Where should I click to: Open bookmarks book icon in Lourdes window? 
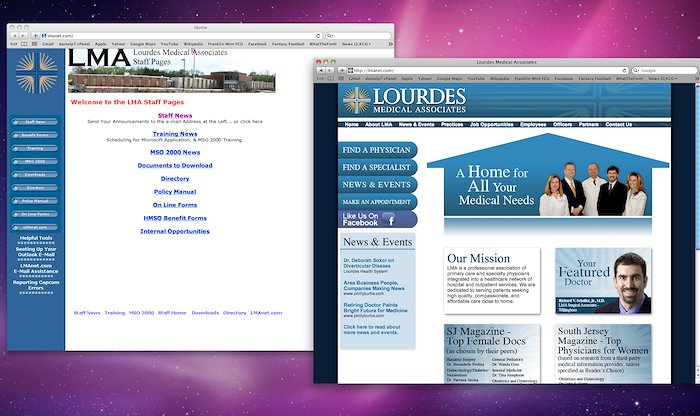(330, 79)
